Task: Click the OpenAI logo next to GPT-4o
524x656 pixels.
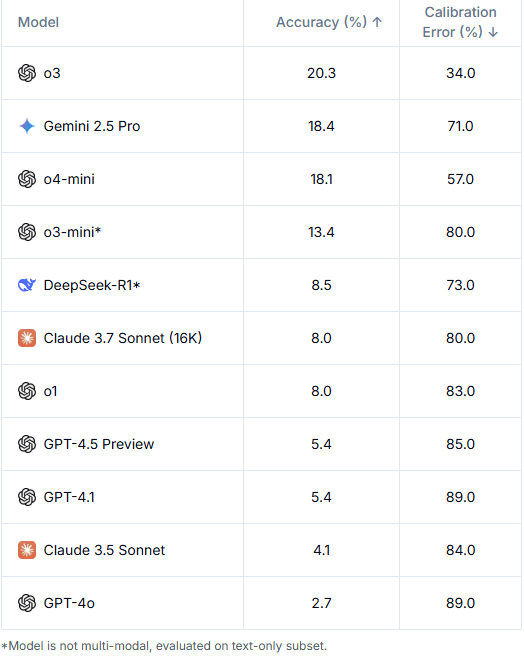Action: point(27,603)
